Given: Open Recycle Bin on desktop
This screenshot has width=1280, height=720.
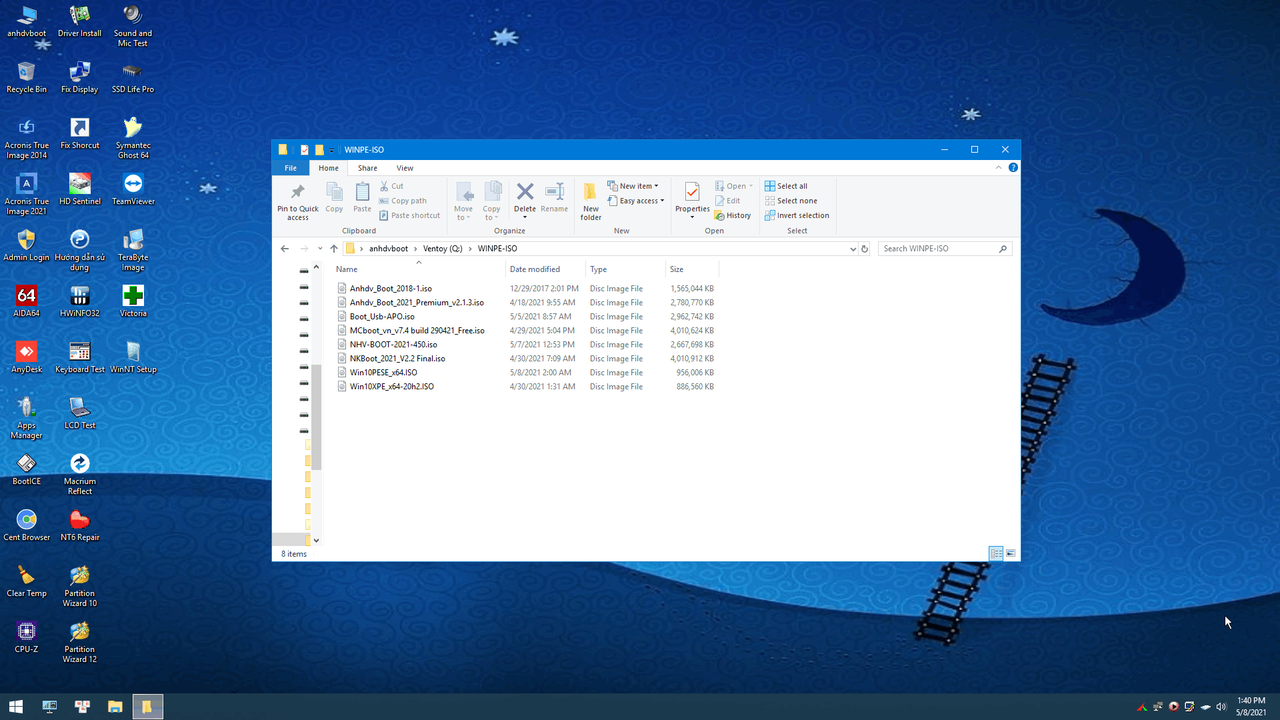Looking at the screenshot, I should (27, 78).
